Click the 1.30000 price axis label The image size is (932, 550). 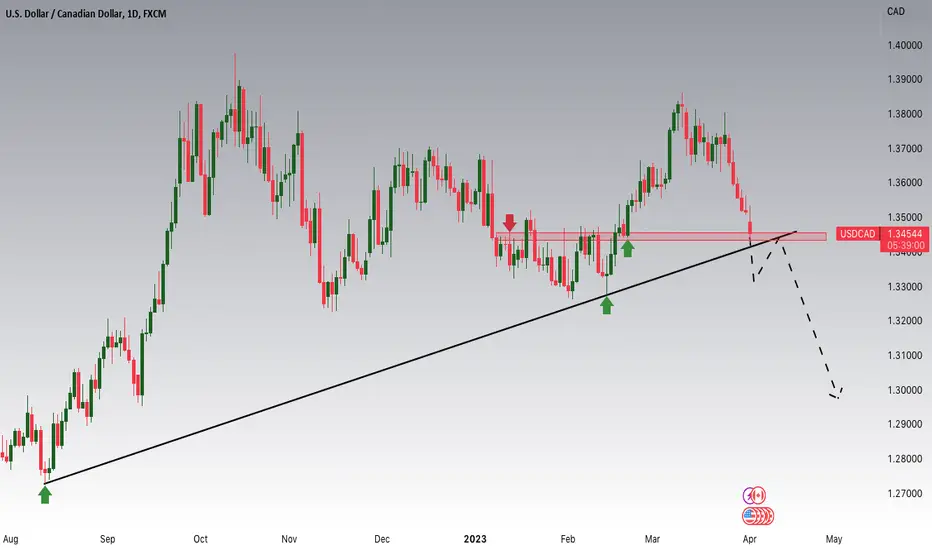[x=905, y=390]
